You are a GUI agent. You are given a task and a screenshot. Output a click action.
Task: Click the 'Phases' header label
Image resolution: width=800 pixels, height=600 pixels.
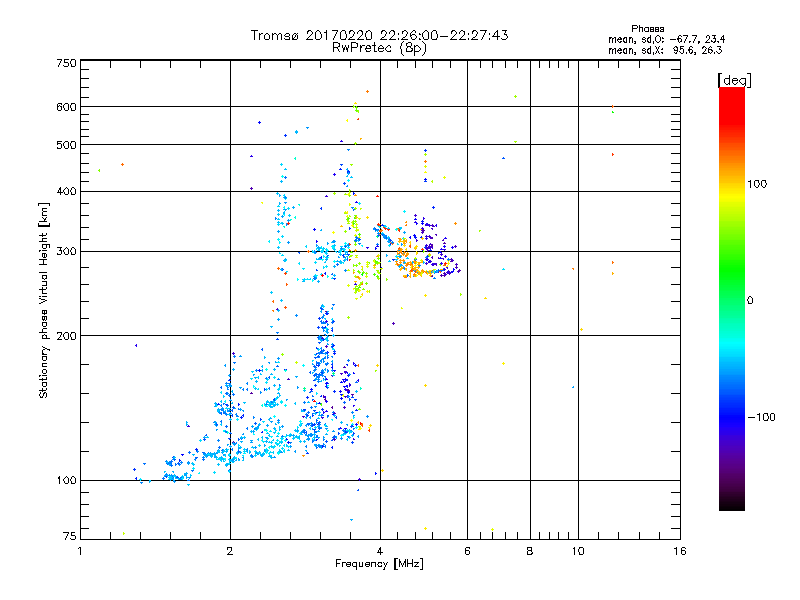[x=647, y=29]
